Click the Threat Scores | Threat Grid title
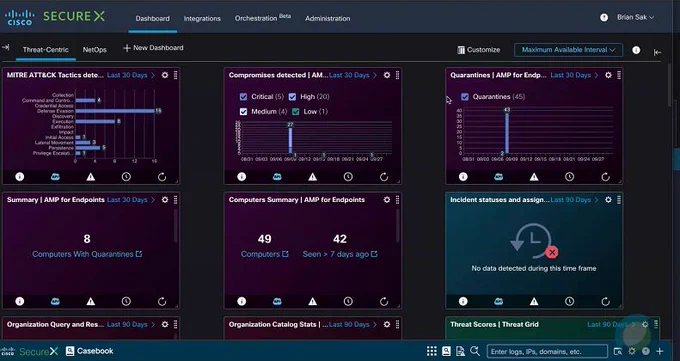 coord(494,324)
